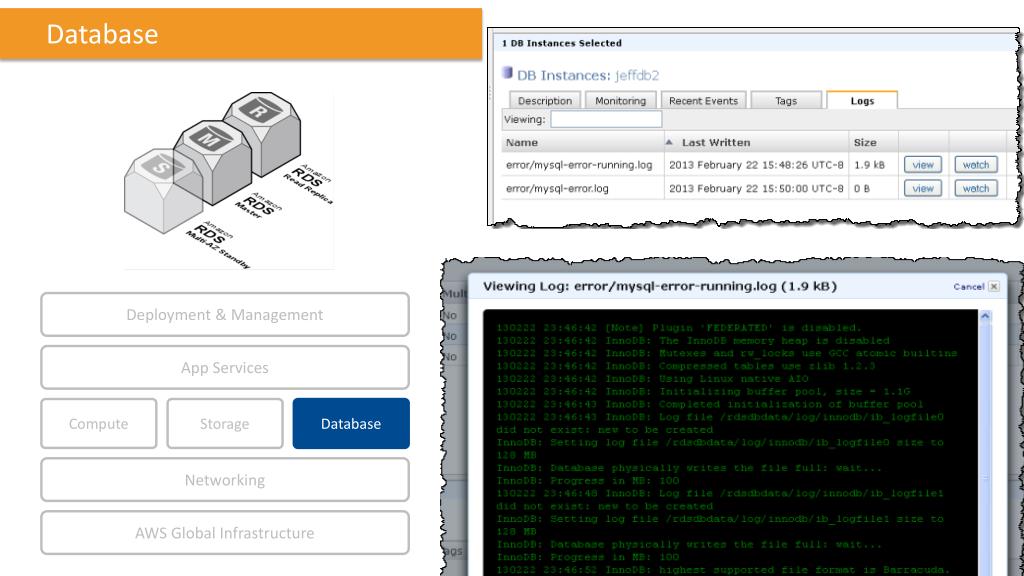This screenshot has width=1024, height=576.
Task: Click the Viewing Log dialog title
Action: pos(660,286)
